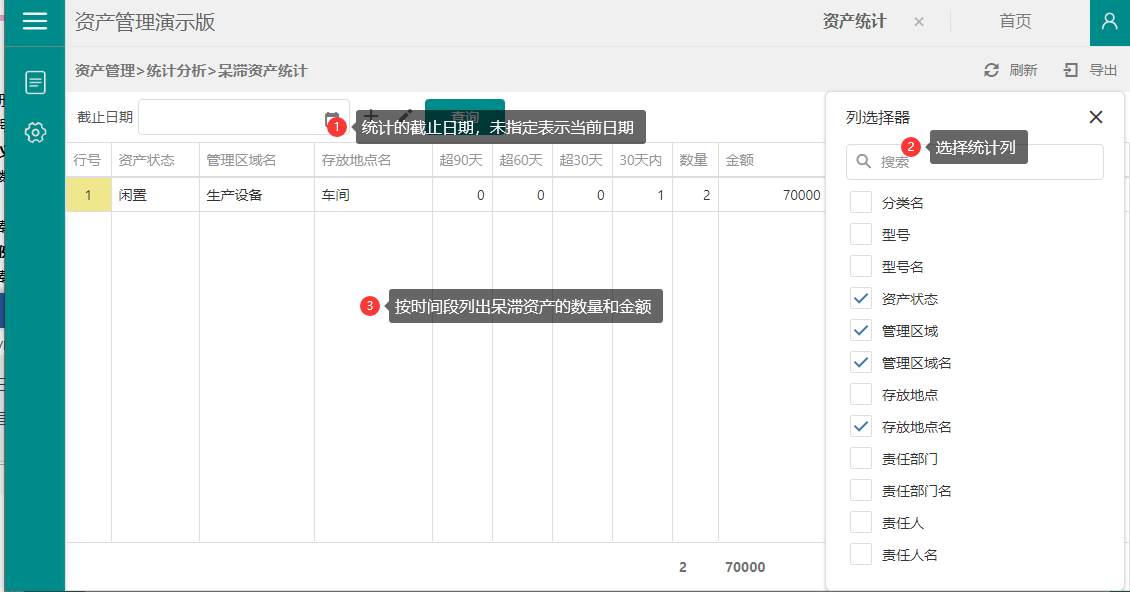Enable the 责任部门 column checkbox

(860, 459)
